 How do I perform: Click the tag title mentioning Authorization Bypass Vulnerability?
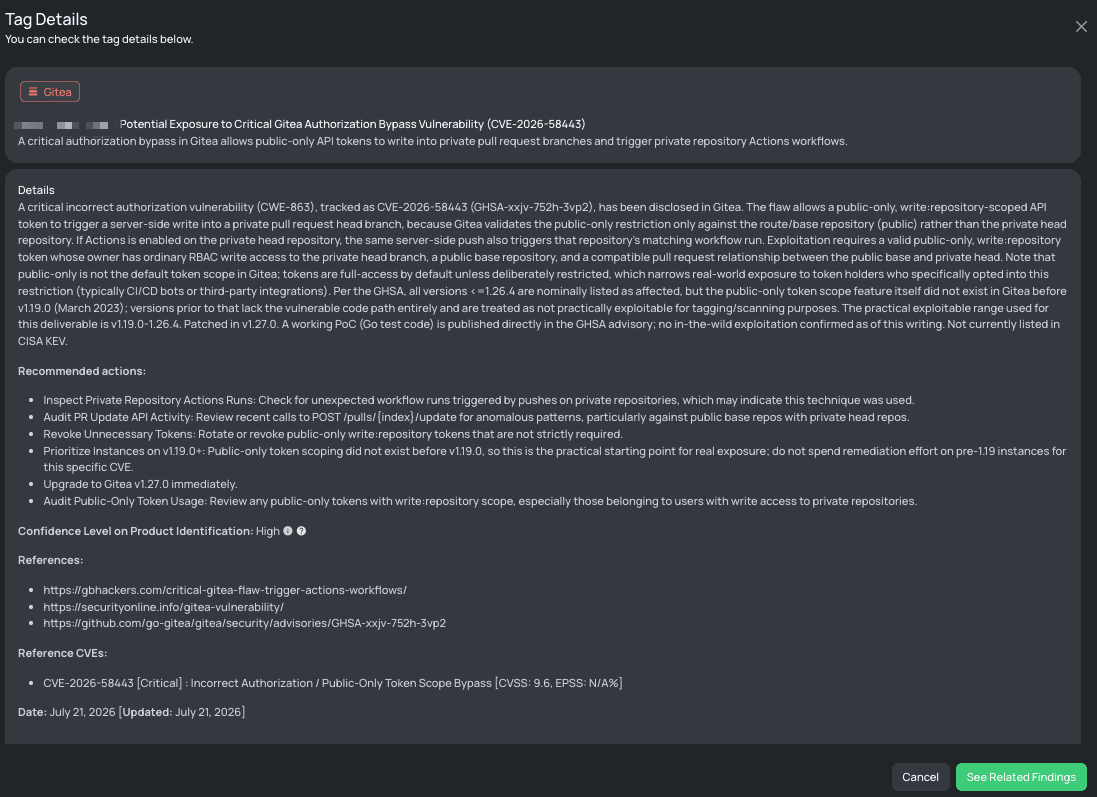(352, 124)
